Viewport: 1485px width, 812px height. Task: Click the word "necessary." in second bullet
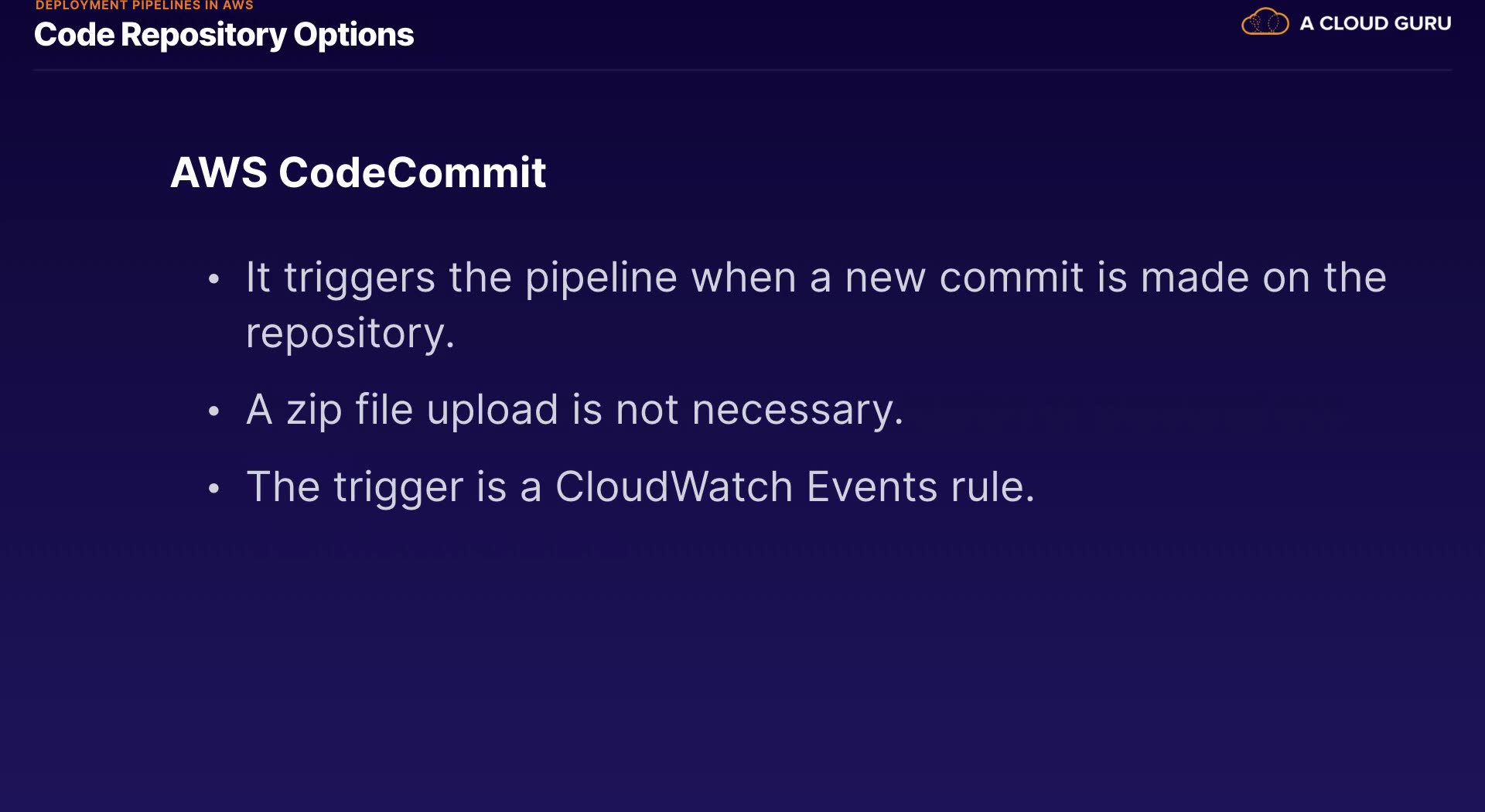pyautogui.click(x=797, y=410)
